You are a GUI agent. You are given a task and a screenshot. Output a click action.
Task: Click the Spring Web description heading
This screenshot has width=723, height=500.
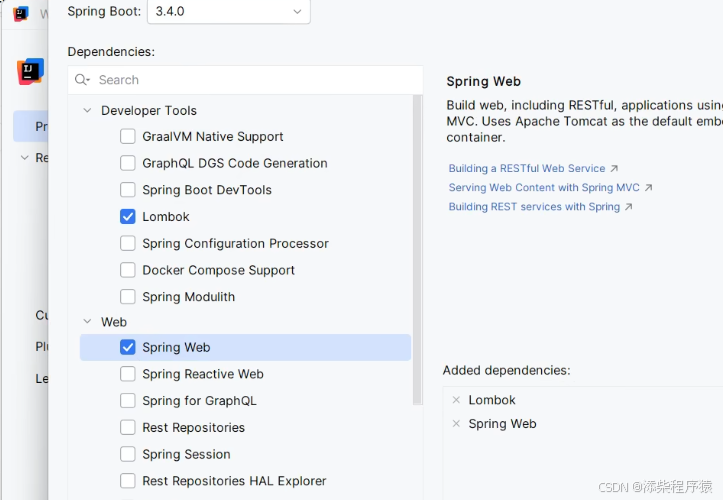pyautogui.click(x=484, y=82)
